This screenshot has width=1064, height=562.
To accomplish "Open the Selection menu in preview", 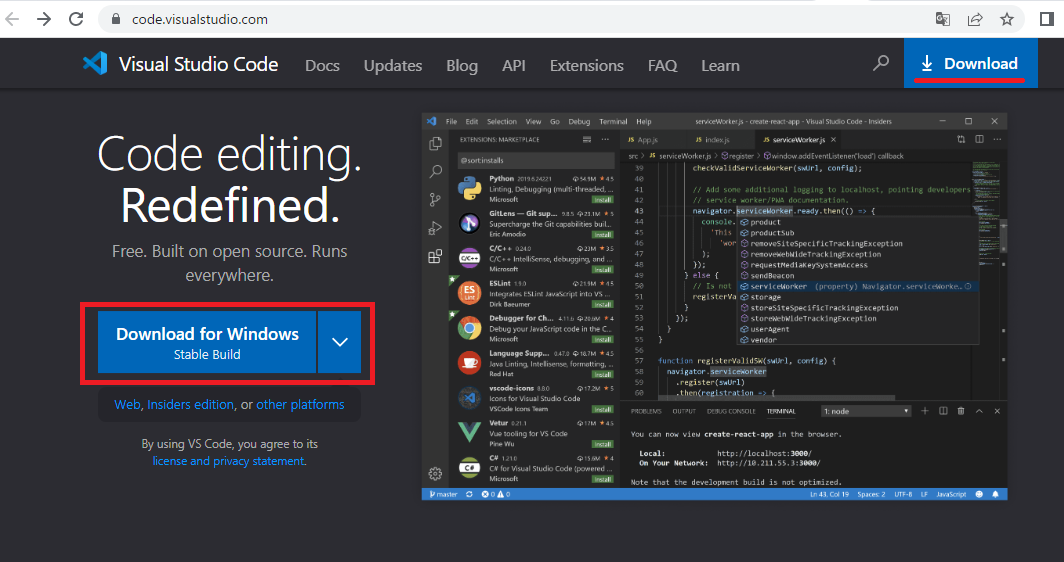I will pyautogui.click(x=502, y=121).
